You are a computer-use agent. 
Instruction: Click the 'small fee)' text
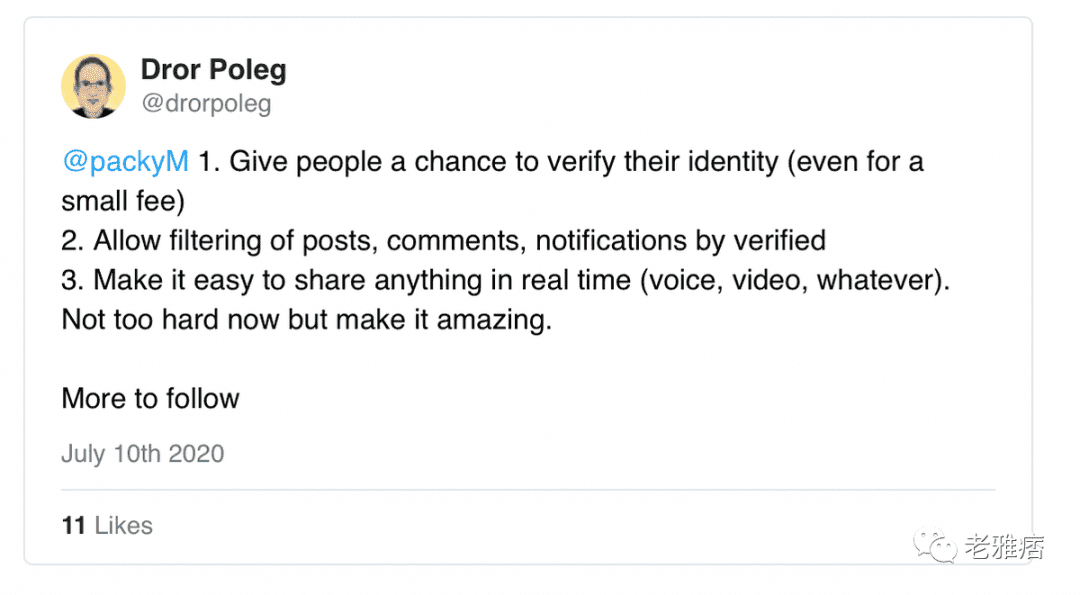coord(123,201)
